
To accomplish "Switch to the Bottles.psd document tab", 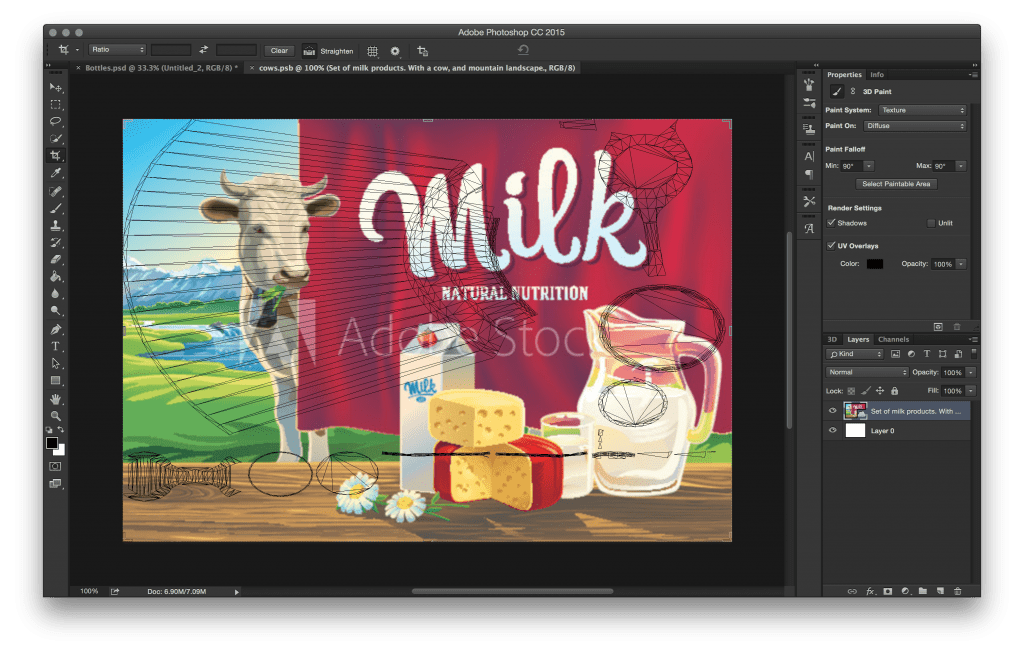I will tap(160, 68).
